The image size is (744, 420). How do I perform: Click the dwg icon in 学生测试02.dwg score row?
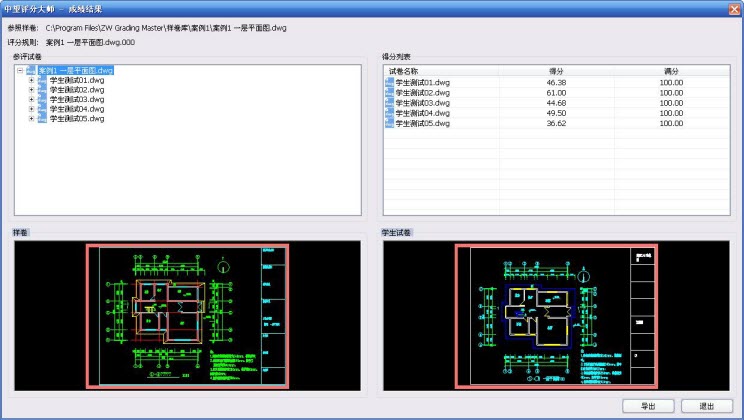click(x=390, y=93)
